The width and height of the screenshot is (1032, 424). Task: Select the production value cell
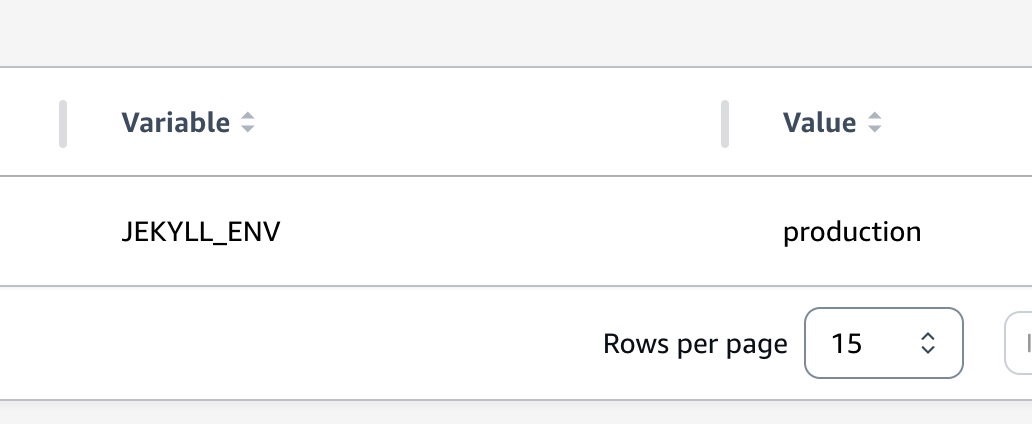[852, 232]
